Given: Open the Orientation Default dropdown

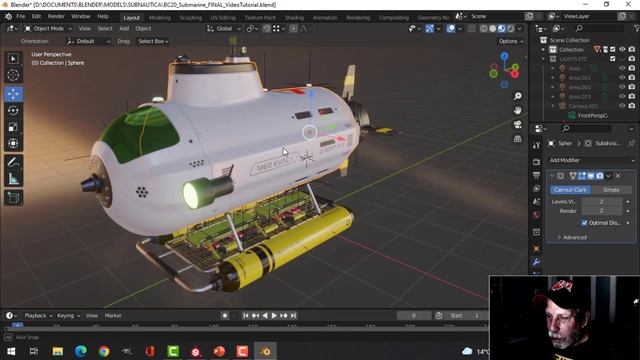Looking at the screenshot, I should [x=88, y=41].
